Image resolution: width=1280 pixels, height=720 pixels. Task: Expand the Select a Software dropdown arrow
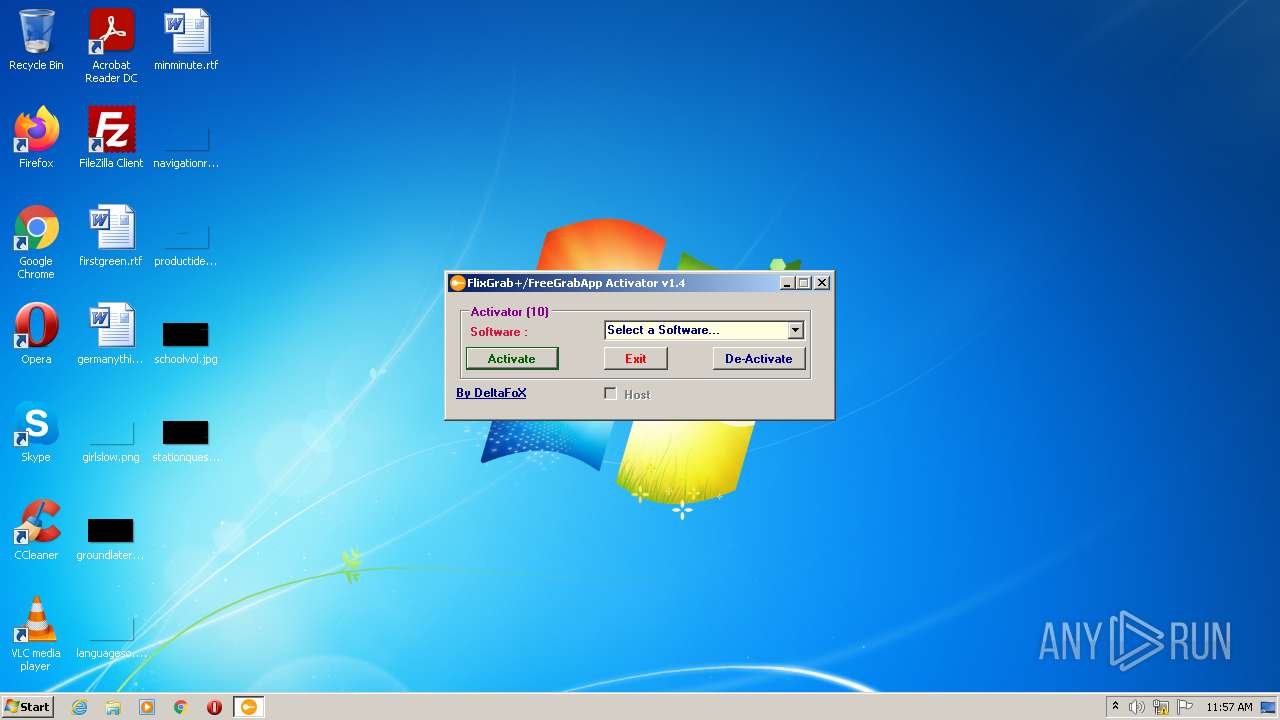point(795,330)
